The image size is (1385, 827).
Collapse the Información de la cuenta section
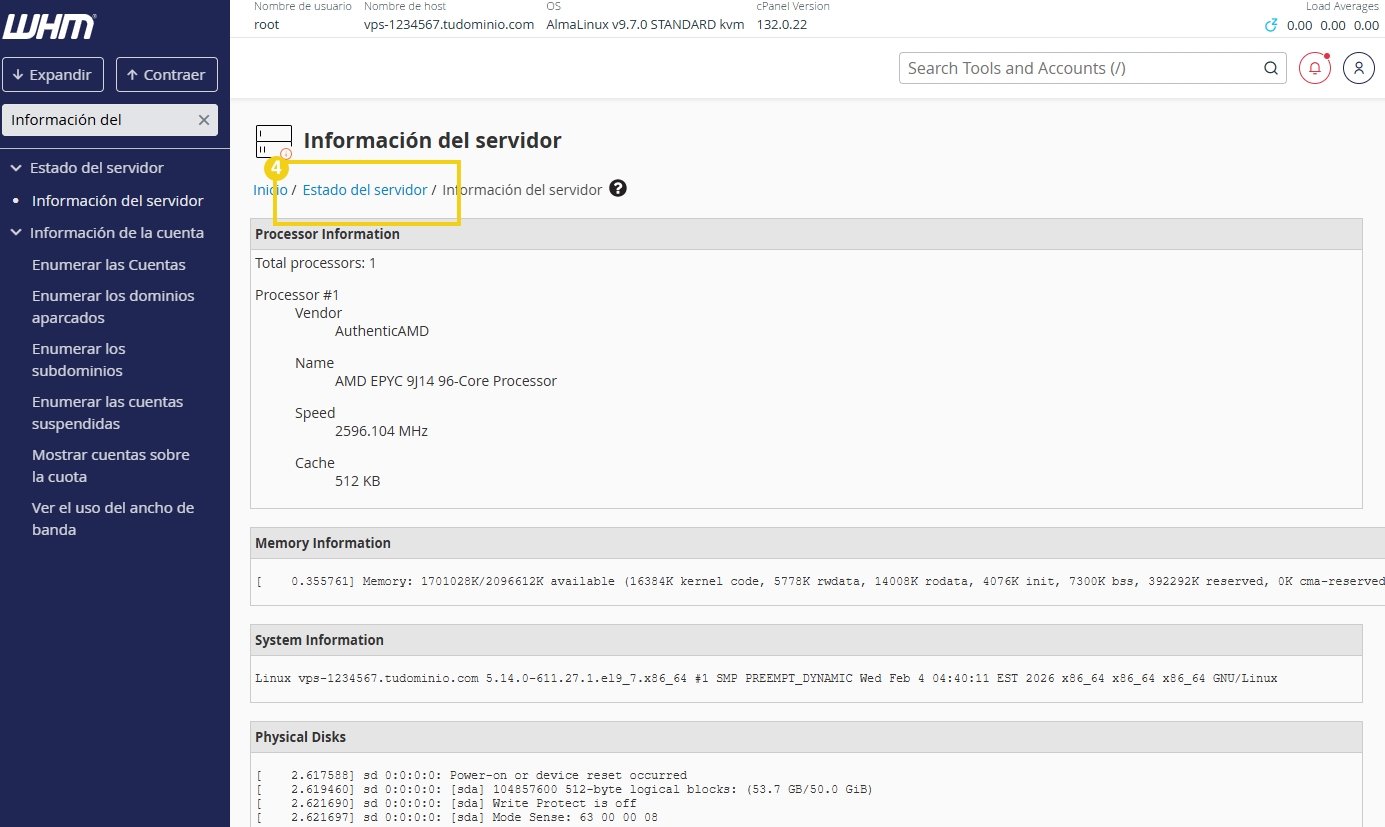(16, 233)
